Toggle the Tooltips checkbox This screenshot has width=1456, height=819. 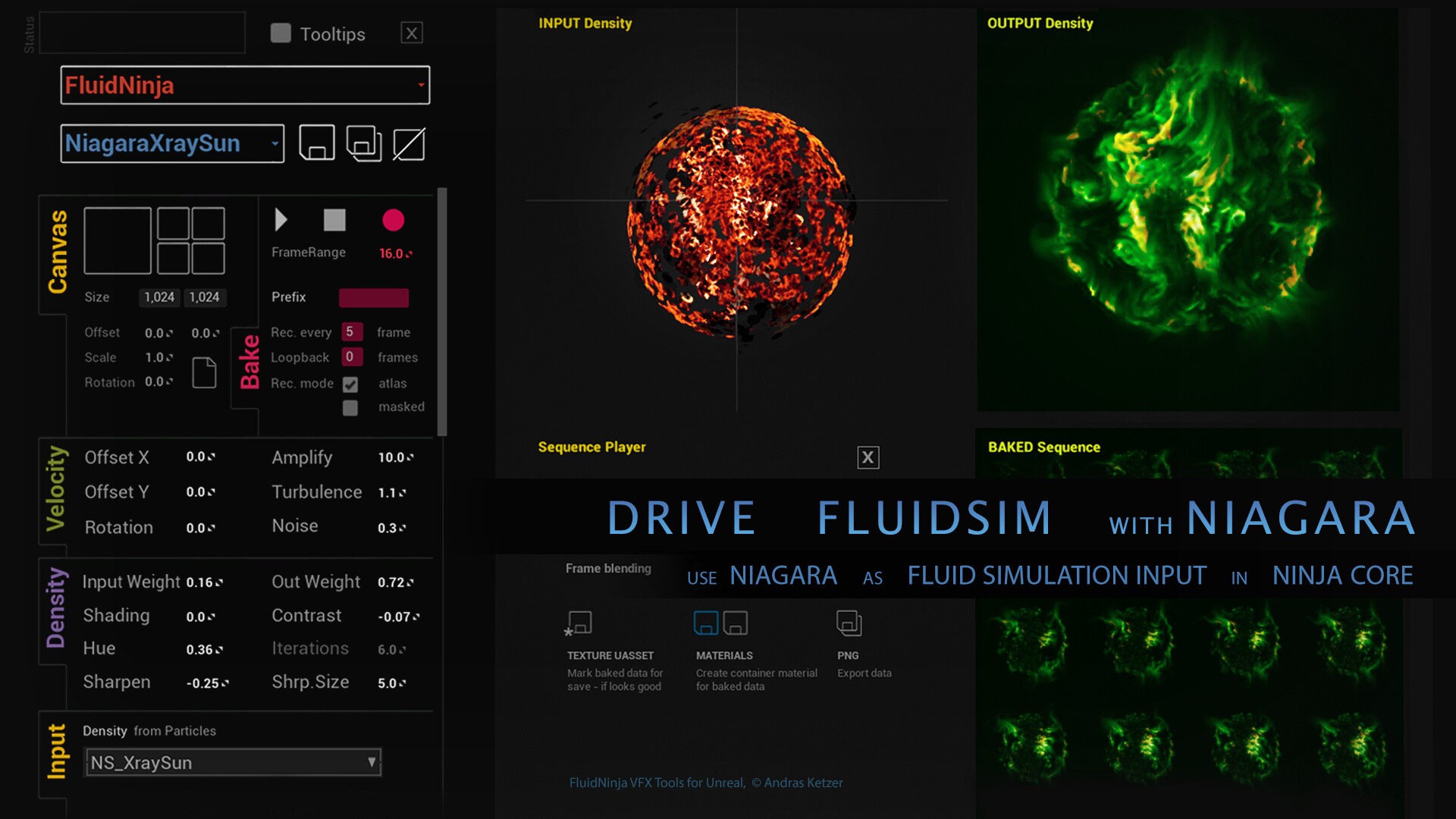tap(281, 33)
